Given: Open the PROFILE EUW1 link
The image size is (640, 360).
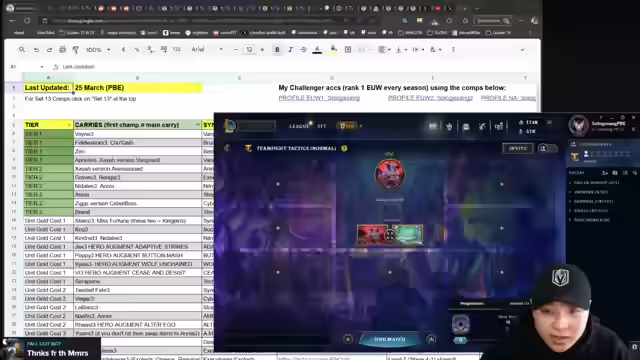Looking at the screenshot, I should point(319,98).
